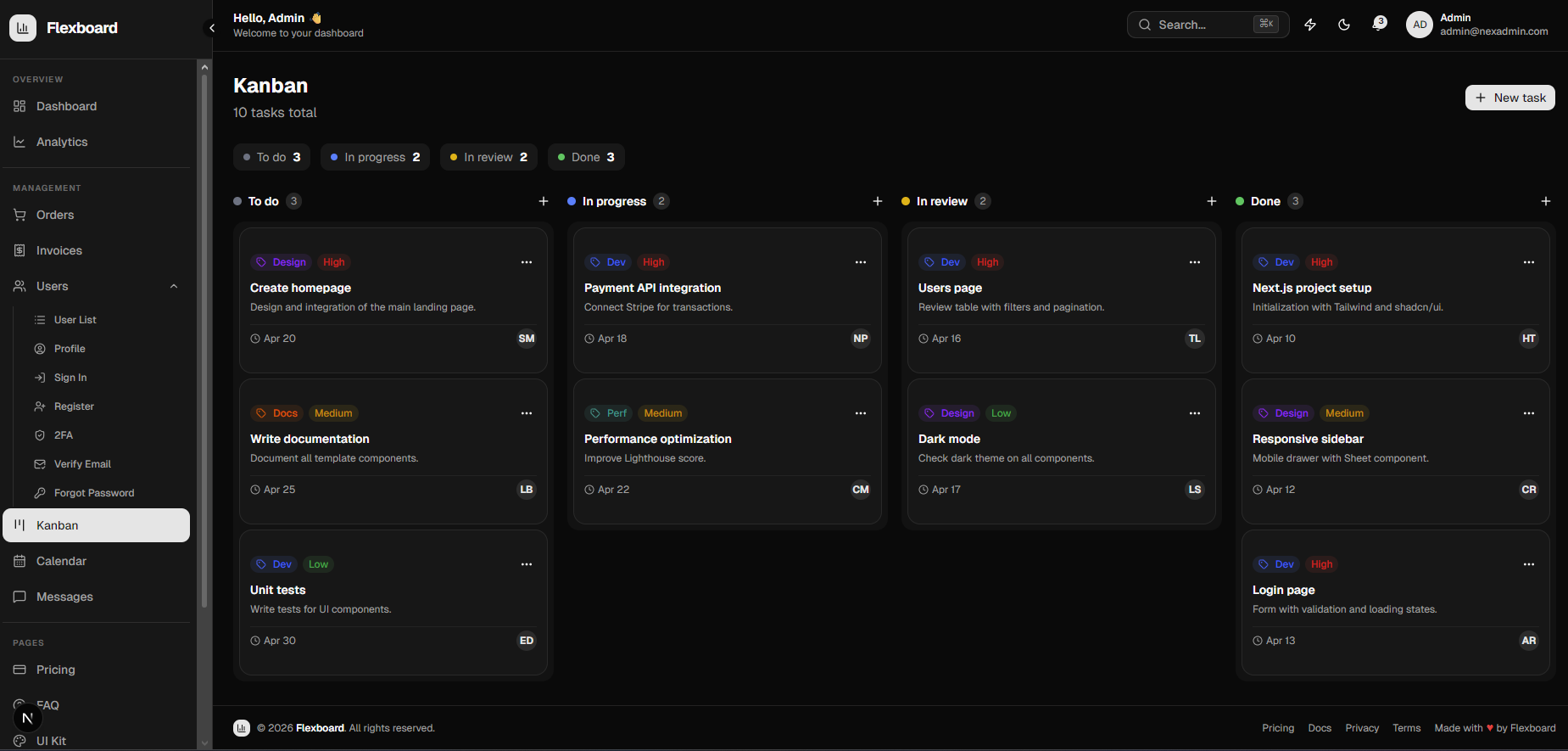Open Verify Email submenu item
Image resolution: width=1568 pixels, height=751 pixels.
pos(107,464)
